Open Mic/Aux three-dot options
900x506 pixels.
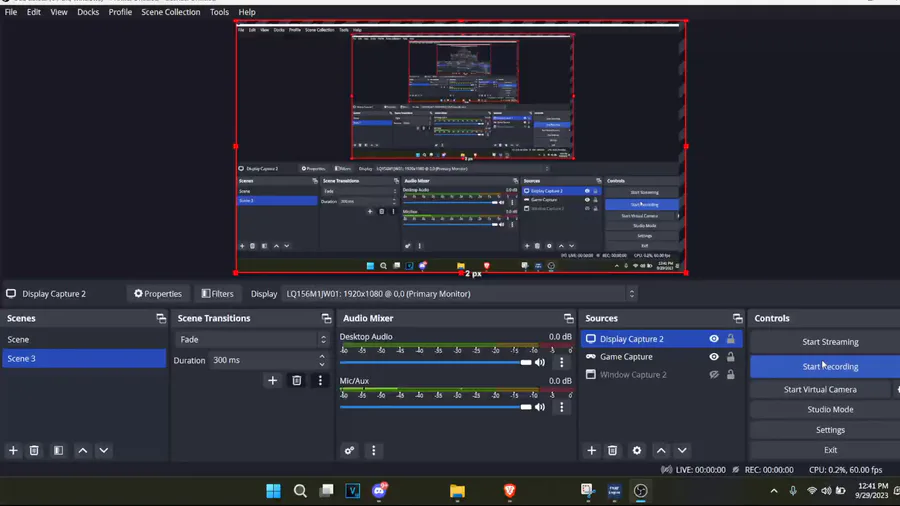coord(561,407)
